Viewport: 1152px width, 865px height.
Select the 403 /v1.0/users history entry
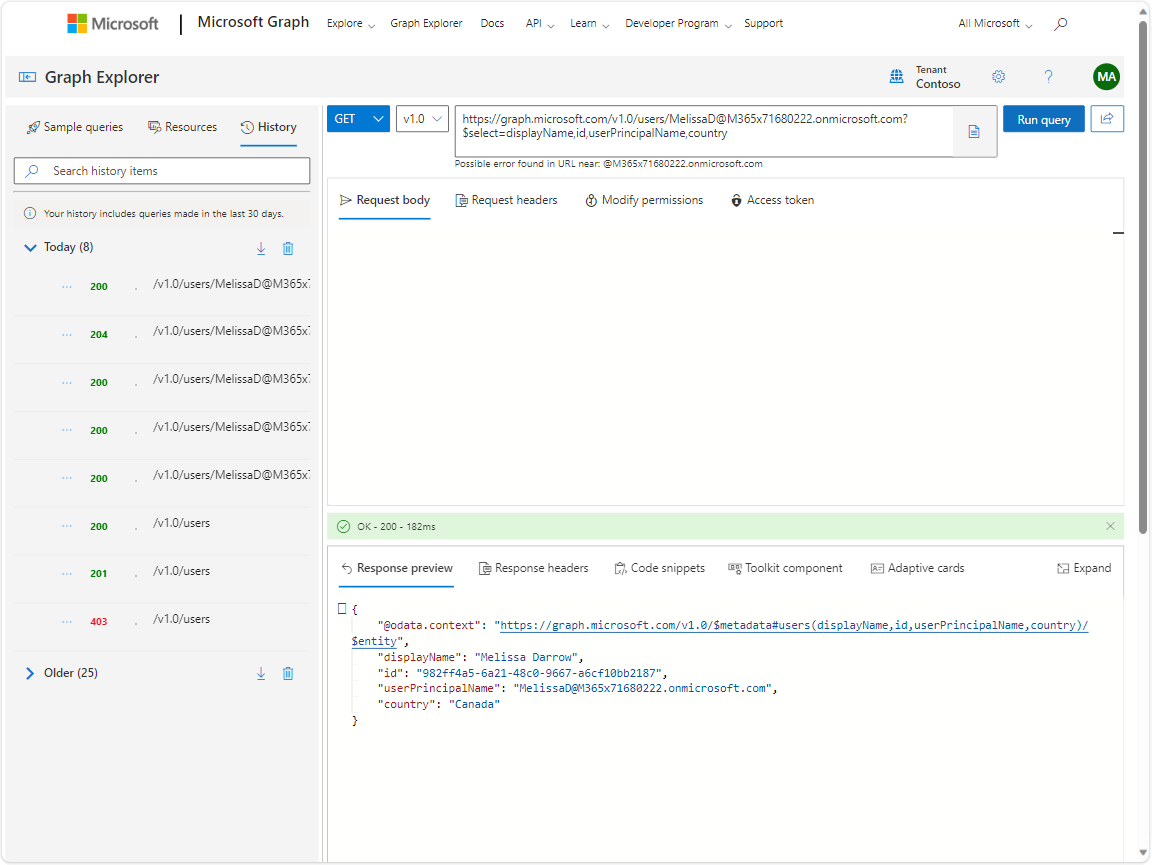[162, 620]
